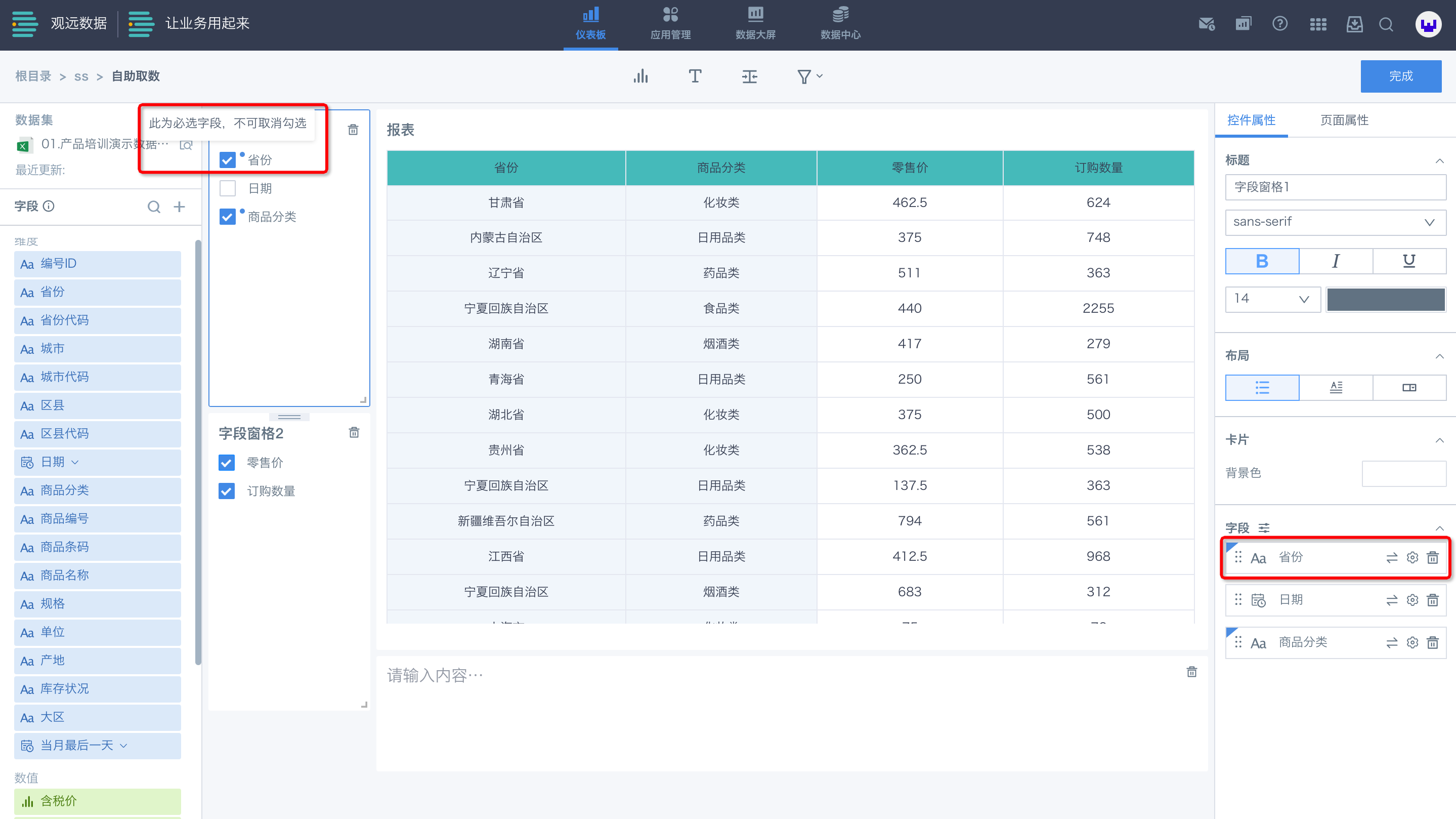1456x819 pixels.
Task: Click the help question mark icon
Action: click(1279, 24)
